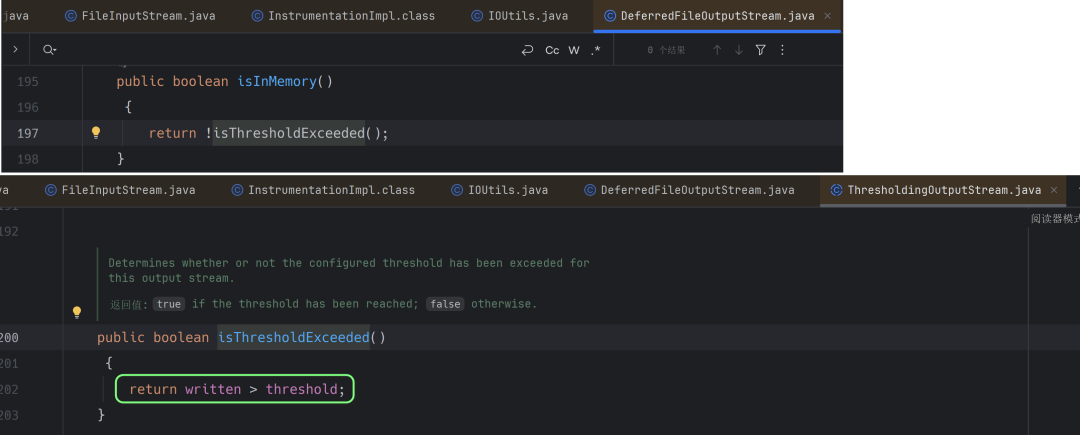
Task: Click the new line icon in search bar
Action: pos(528,50)
